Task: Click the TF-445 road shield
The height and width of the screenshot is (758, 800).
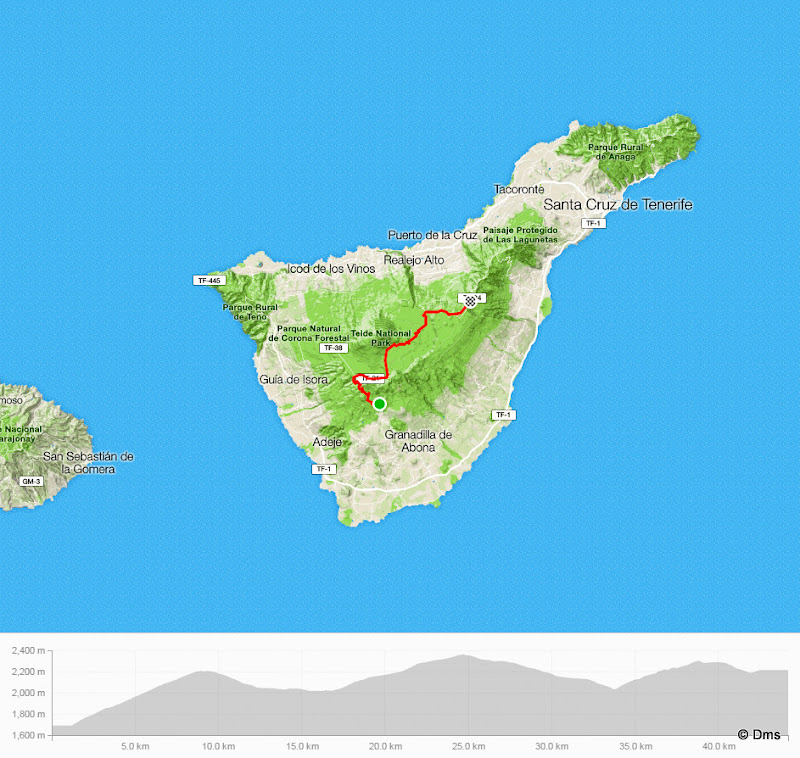Action: (207, 281)
